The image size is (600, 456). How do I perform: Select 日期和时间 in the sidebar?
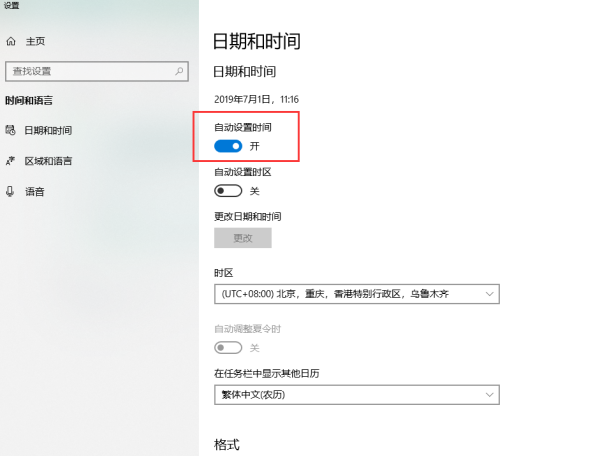point(48,130)
